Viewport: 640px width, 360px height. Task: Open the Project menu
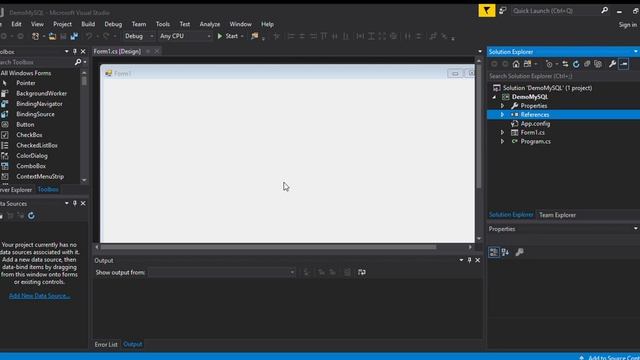[62, 24]
